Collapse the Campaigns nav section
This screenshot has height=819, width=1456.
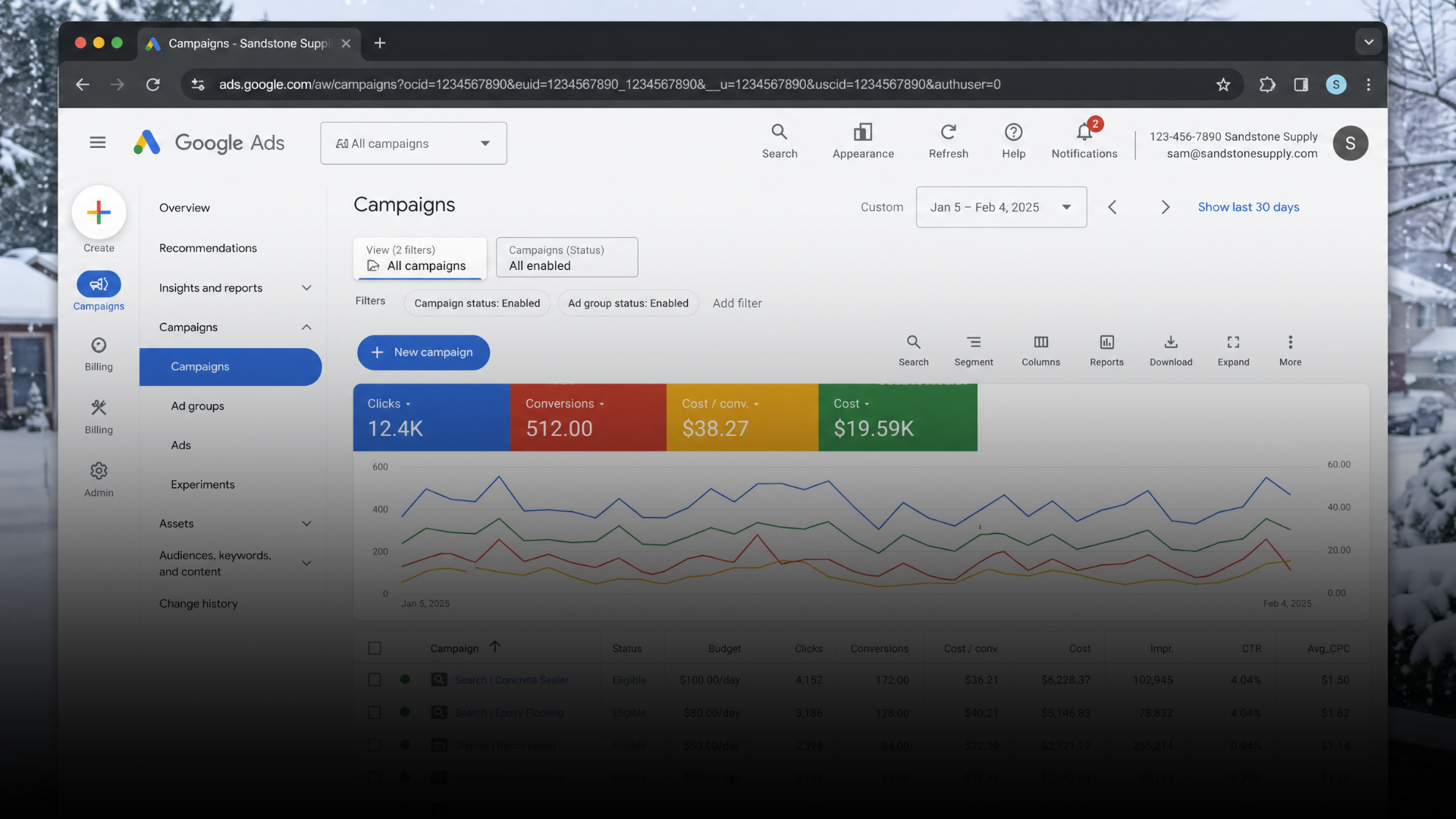(x=306, y=328)
